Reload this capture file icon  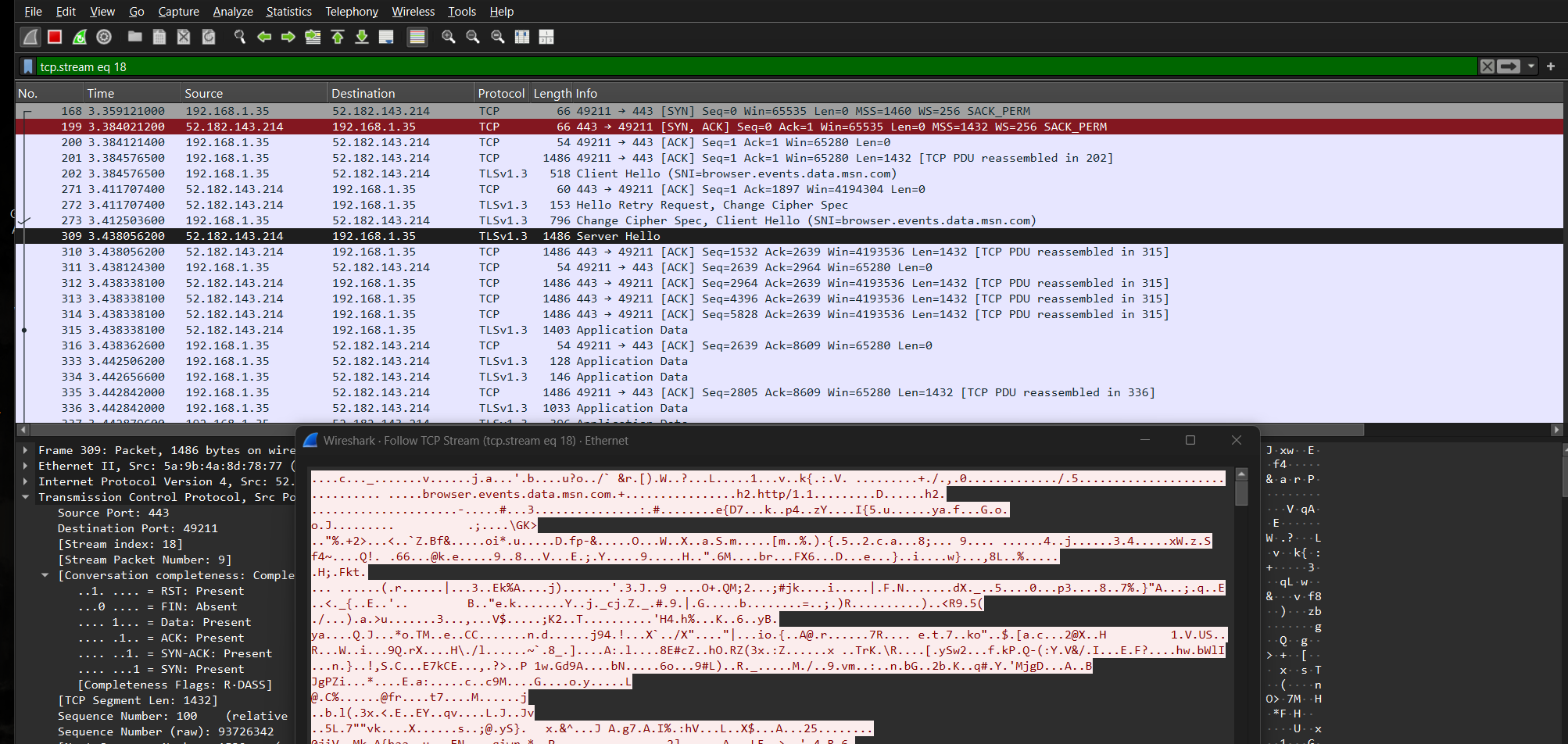(x=209, y=37)
